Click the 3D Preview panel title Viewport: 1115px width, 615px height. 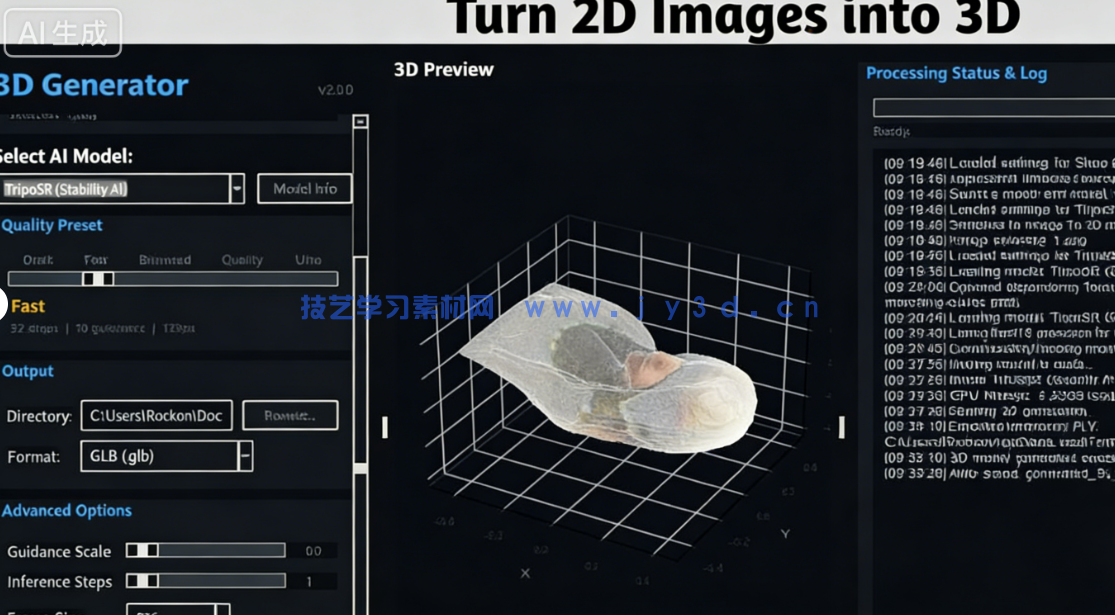pyautogui.click(x=442, y=69)
